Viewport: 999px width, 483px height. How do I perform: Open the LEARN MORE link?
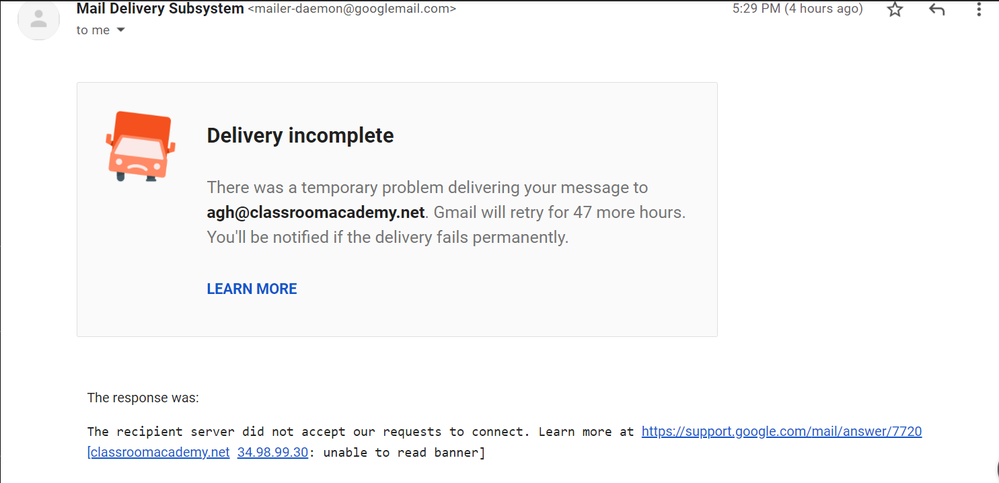(252, 289)
